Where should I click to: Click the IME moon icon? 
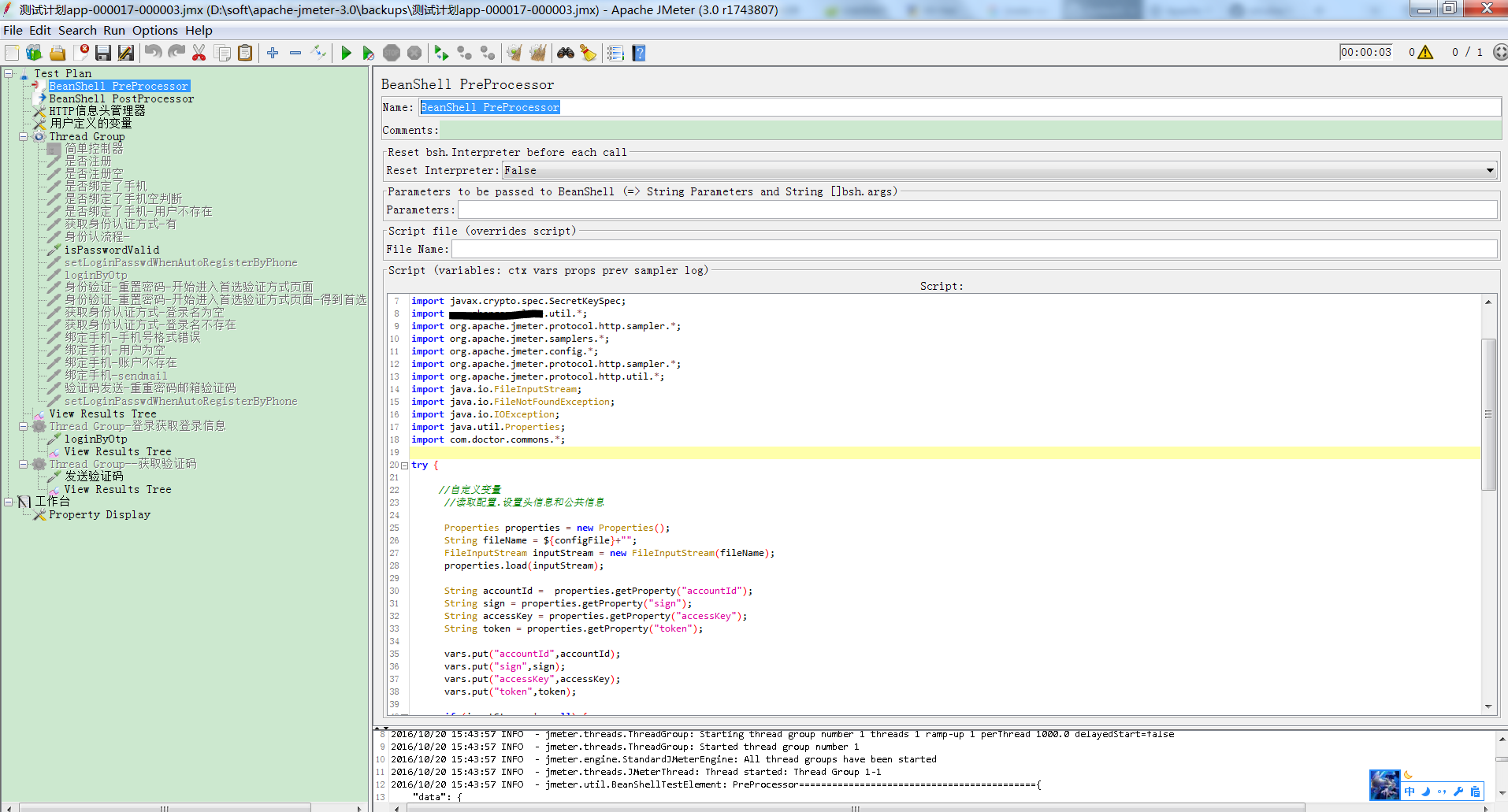pyautogui.click(x=1425, y=792)
